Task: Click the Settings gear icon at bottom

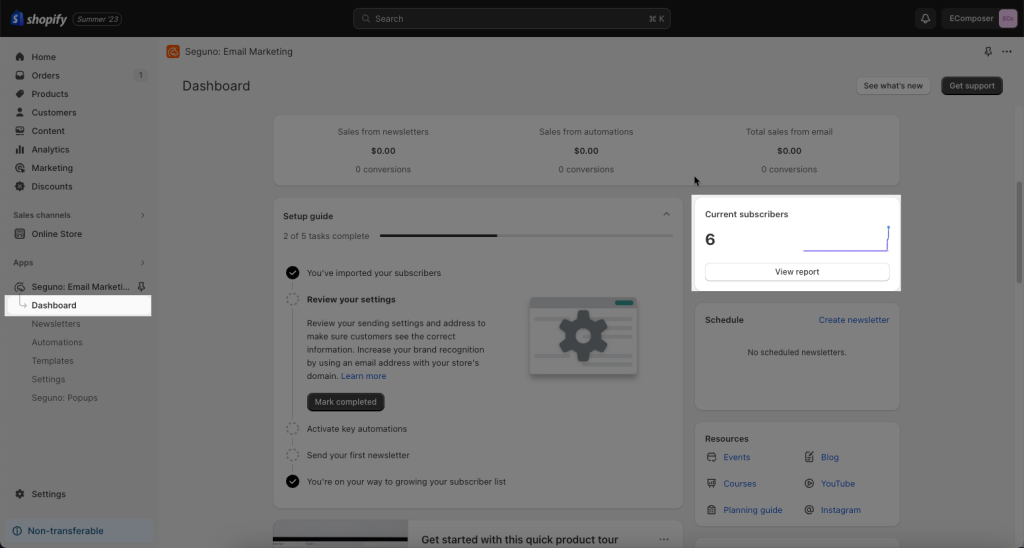Action: [20, 494]
